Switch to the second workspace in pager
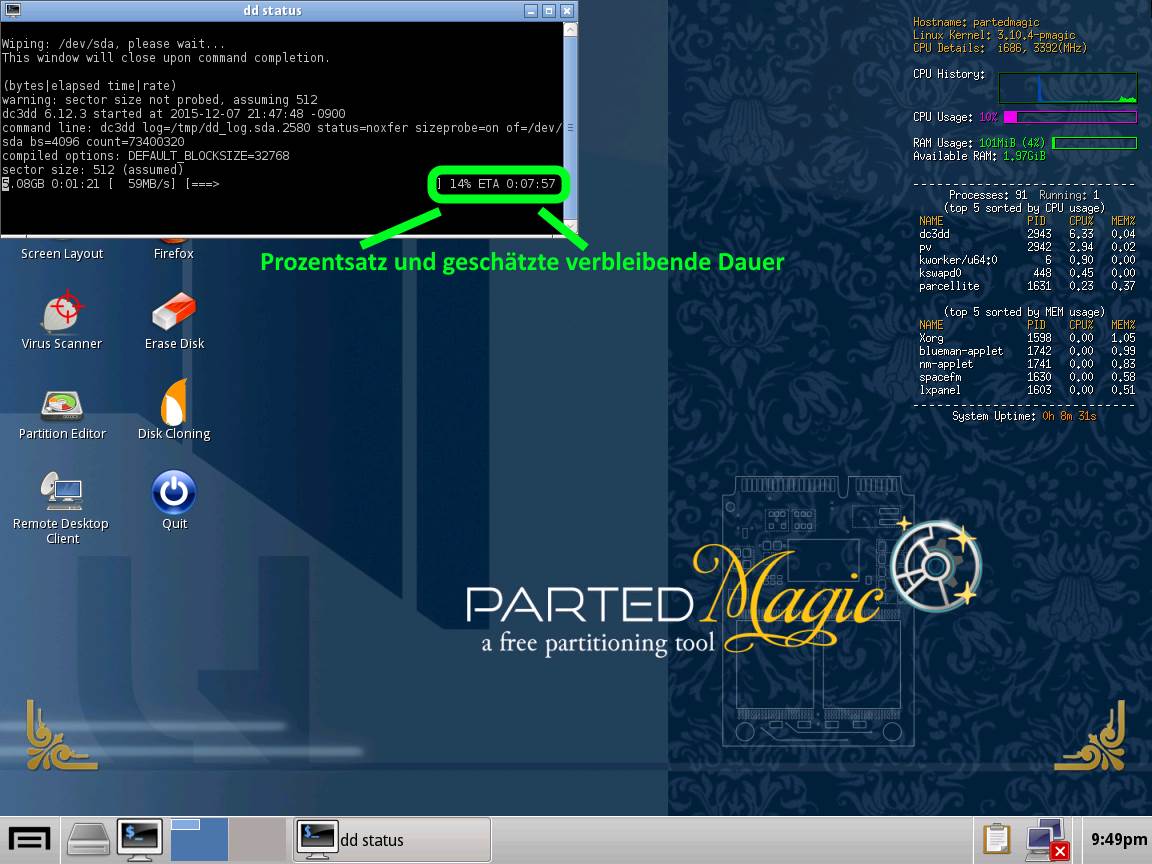1152x864 pixels. (x=257, y=839)
